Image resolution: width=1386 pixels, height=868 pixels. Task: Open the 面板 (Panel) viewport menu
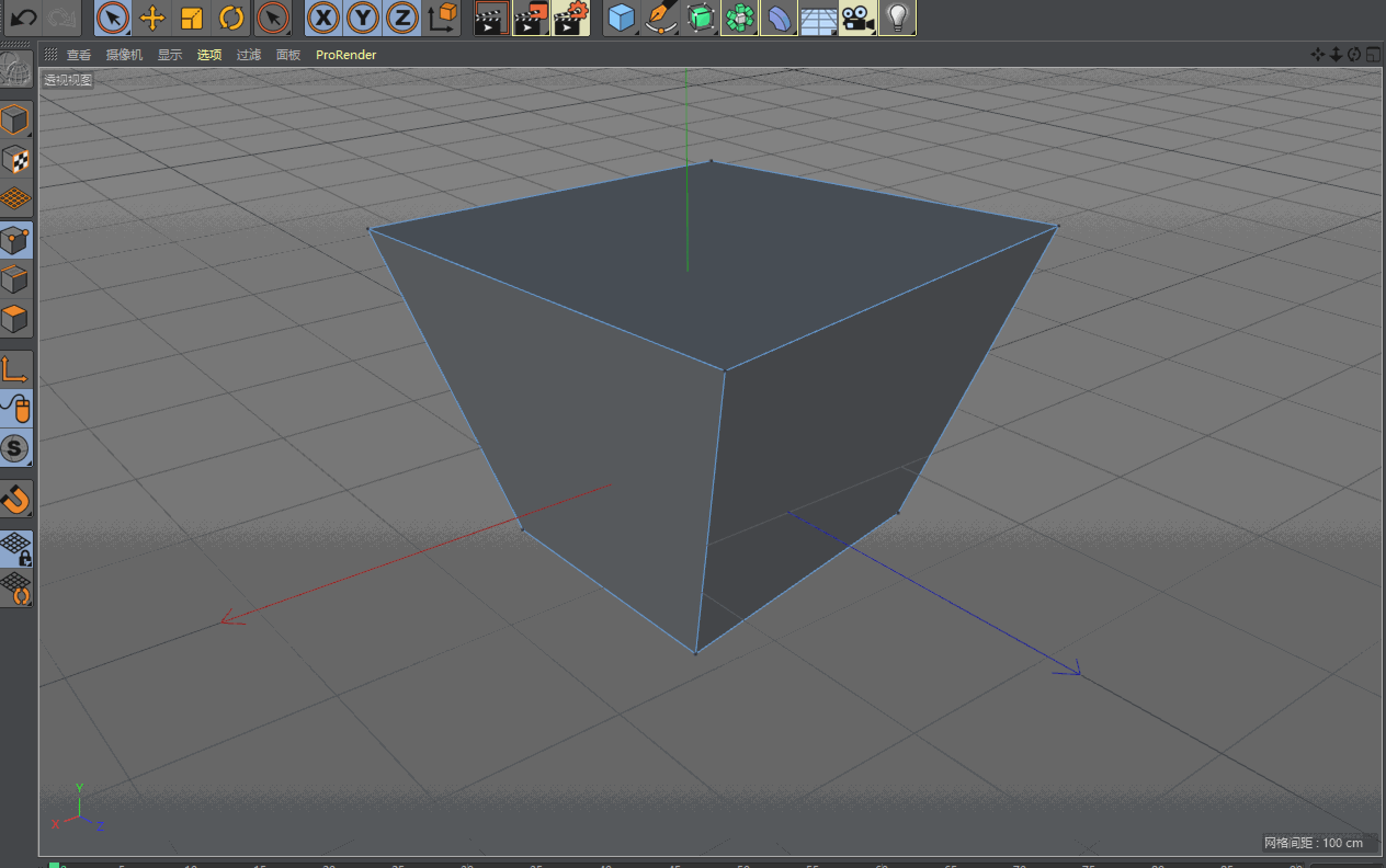click(288, 55)
